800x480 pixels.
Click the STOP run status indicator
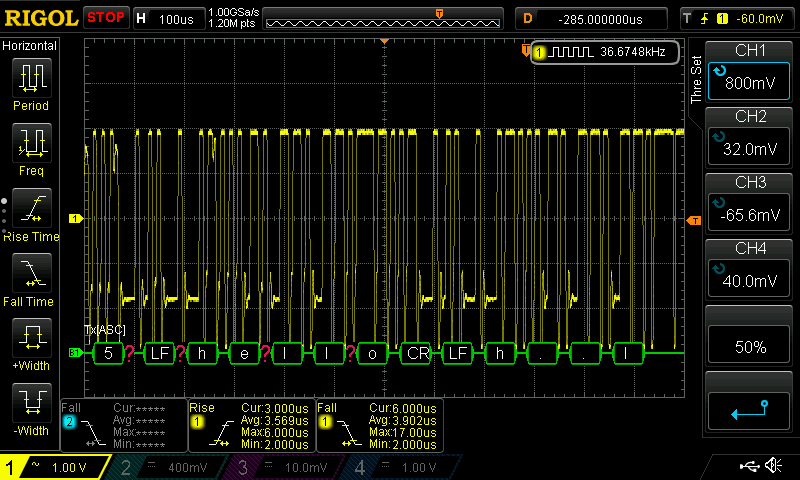[106, 18]
